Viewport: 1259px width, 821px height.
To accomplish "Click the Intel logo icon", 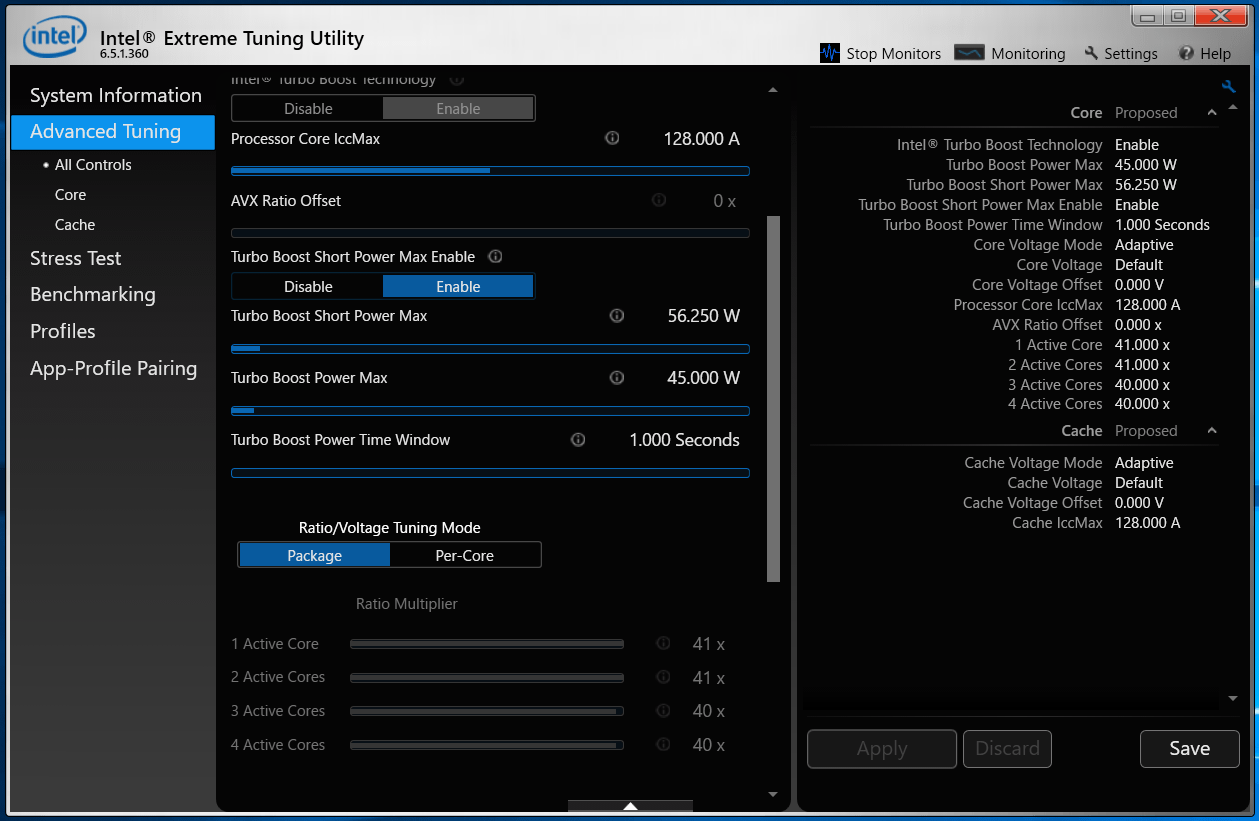I will pos(55,38).
